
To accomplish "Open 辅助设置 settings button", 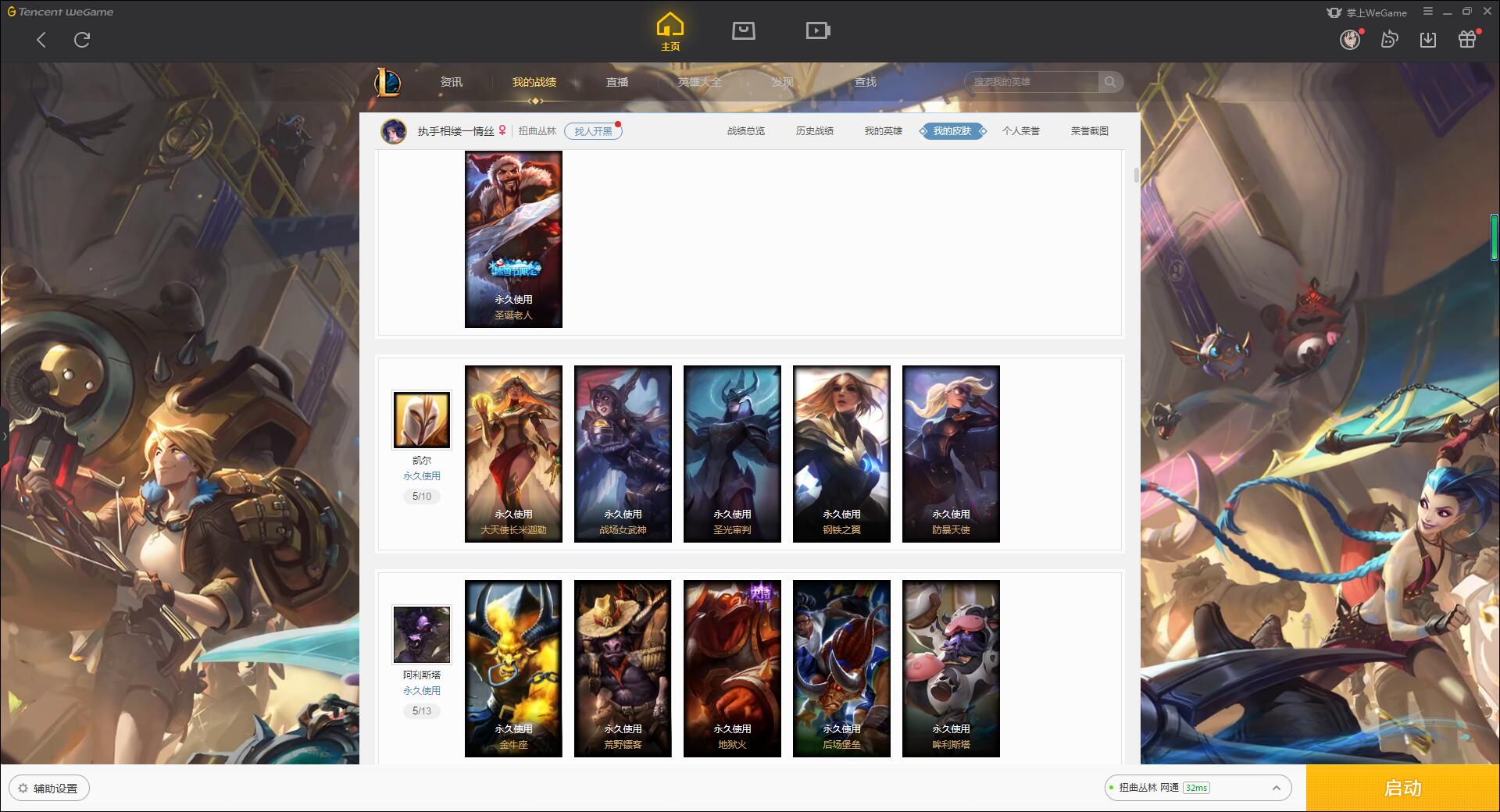I will coord(48,788).
